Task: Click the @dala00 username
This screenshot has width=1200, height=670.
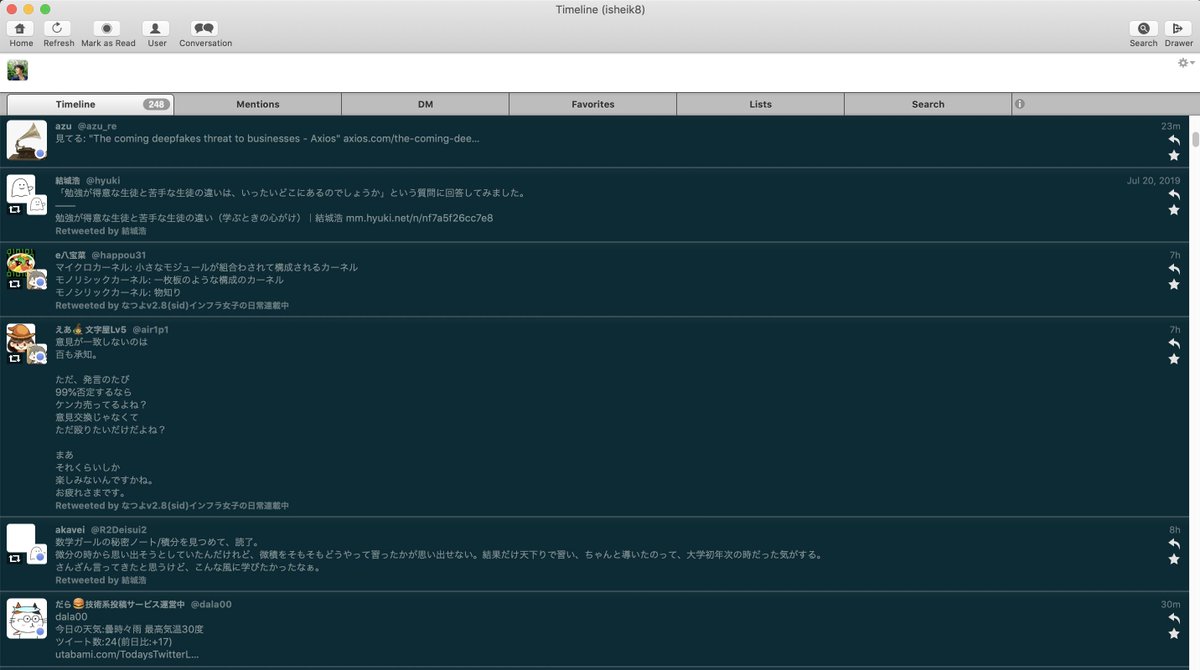Action: (211, 604)
